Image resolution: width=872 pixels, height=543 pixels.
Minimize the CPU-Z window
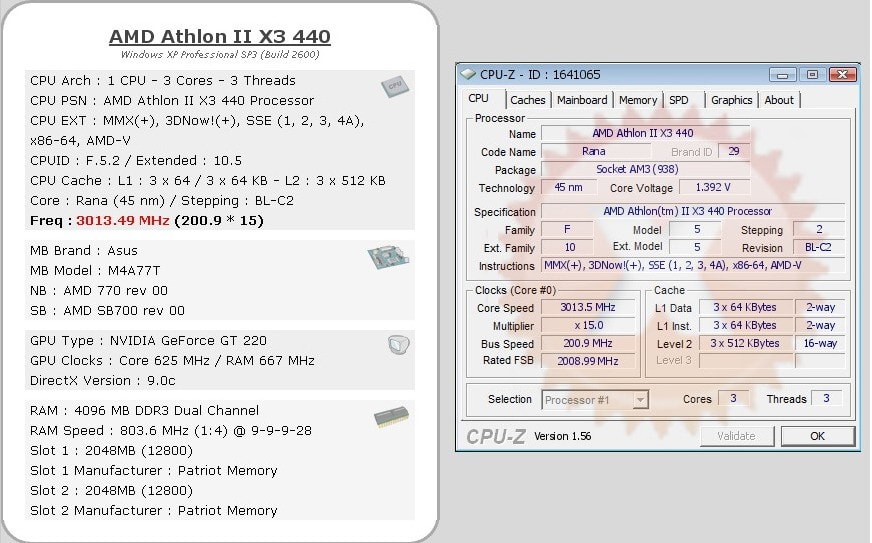783,74
